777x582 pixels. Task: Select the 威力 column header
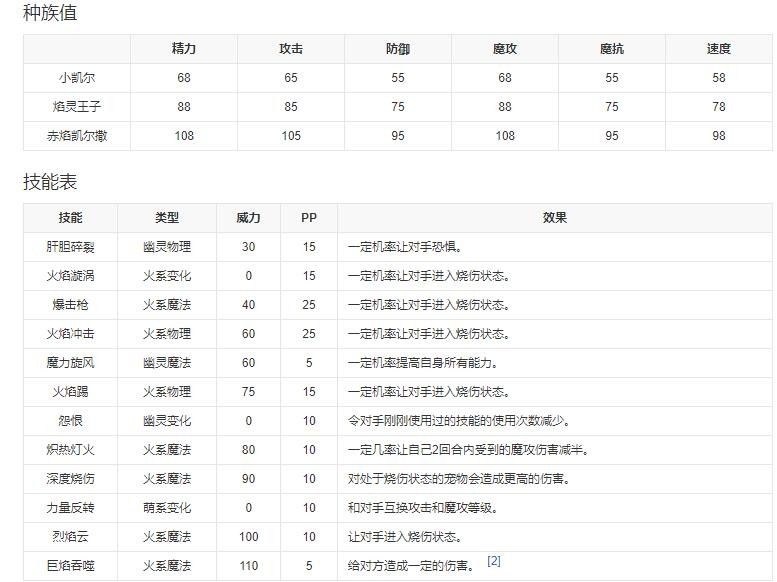click(248, 218)
